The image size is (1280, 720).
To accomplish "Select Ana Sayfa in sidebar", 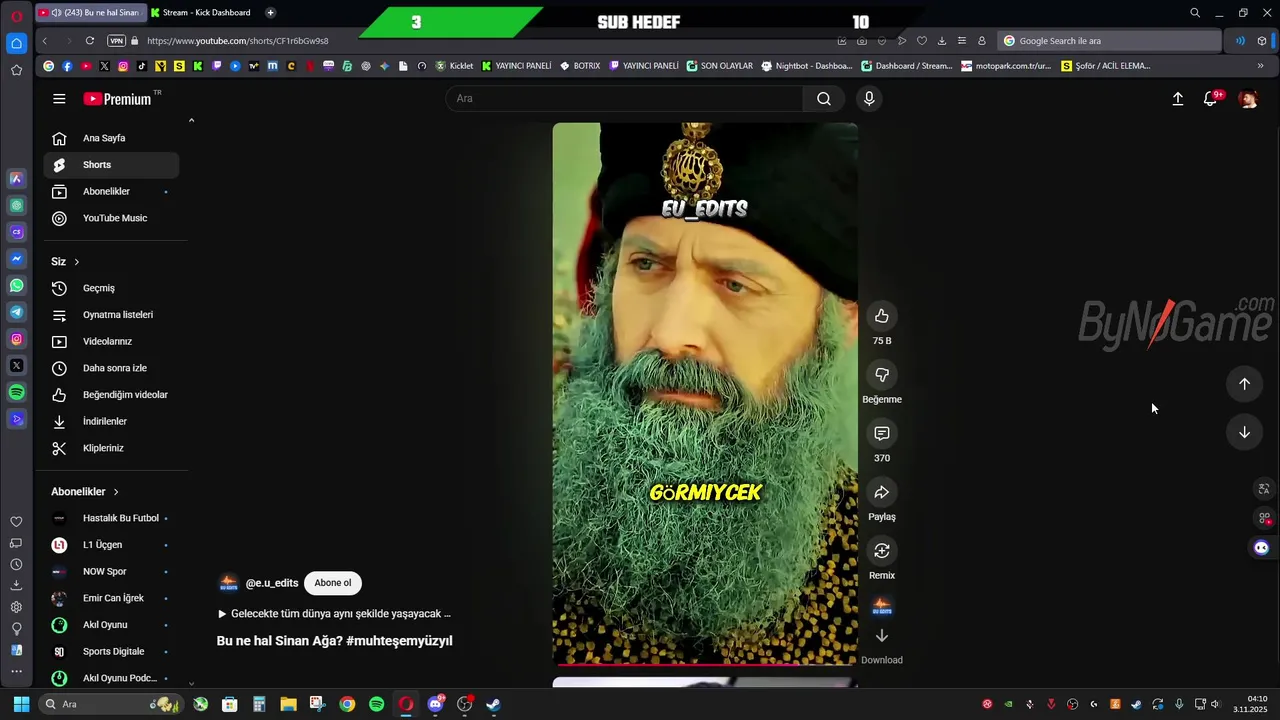I will 111,138.
